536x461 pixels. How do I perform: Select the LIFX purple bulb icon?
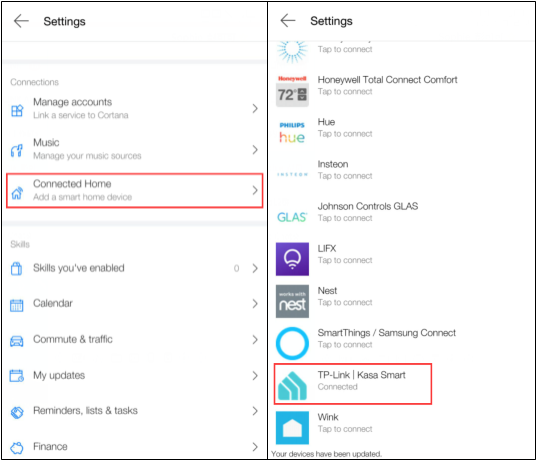pyautogui.click(x=292, y=259)
